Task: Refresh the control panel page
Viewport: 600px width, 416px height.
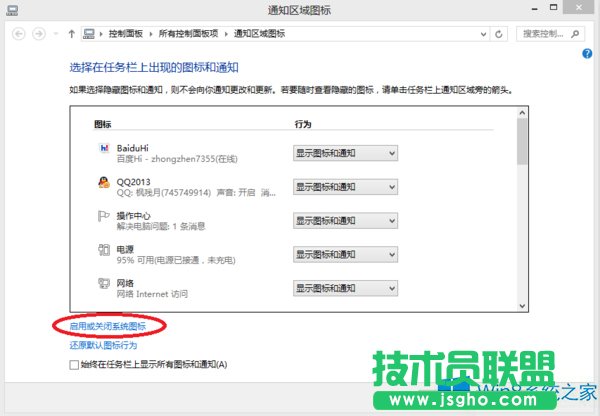Action: (x=499, y=34)
